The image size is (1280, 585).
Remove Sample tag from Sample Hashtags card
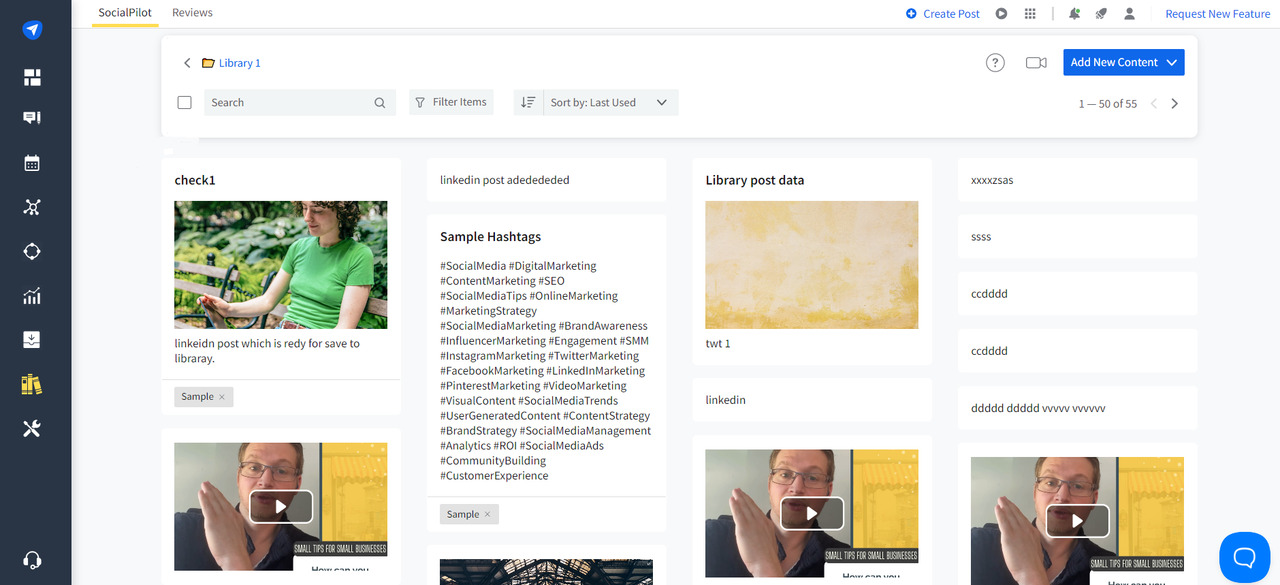tap(488, 515)
